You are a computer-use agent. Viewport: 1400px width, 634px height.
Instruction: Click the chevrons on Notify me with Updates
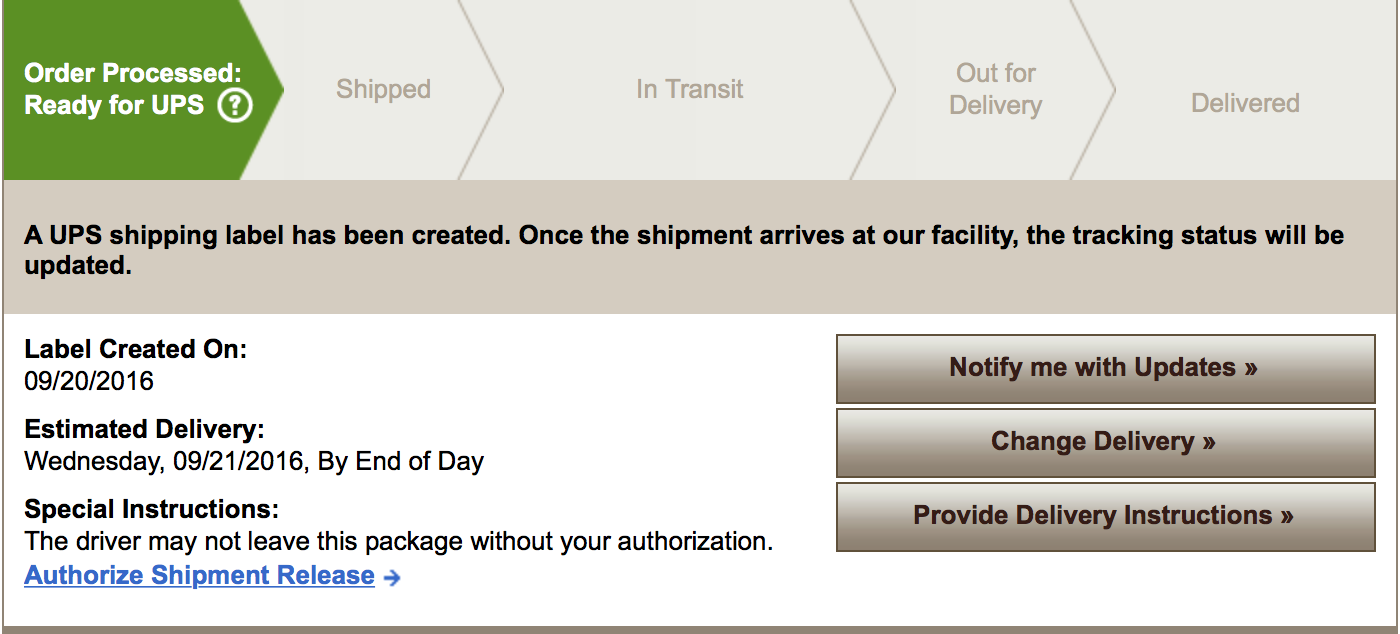(x=1251, y=368)
